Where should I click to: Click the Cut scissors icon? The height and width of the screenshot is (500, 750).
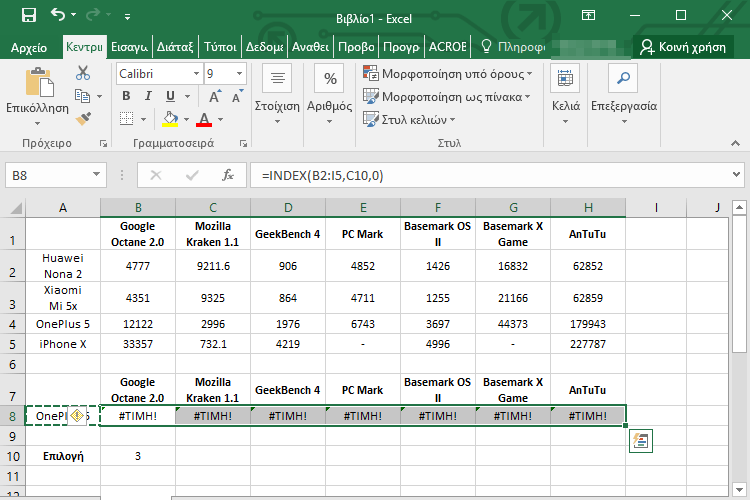83,73
